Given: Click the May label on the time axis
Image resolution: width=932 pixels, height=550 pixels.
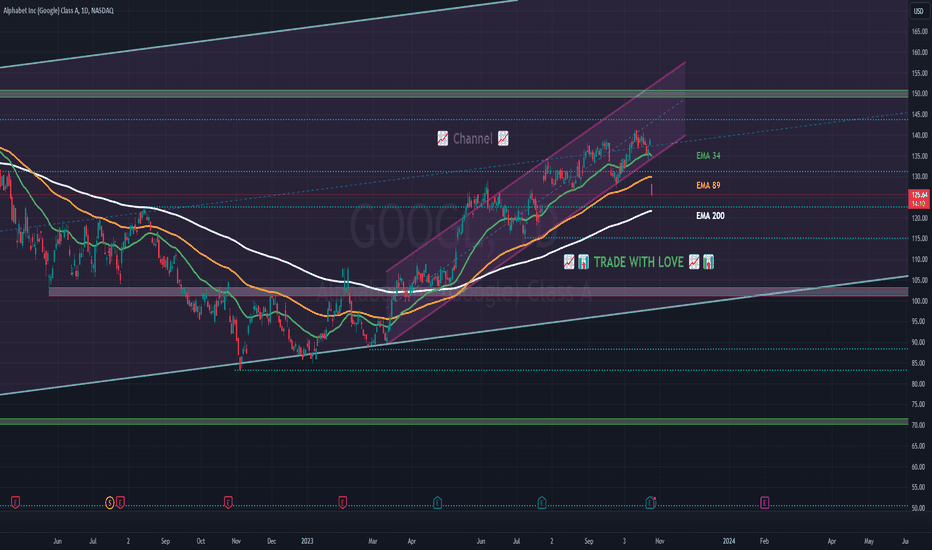Looking at the screenshot, I should coord(869,541).
